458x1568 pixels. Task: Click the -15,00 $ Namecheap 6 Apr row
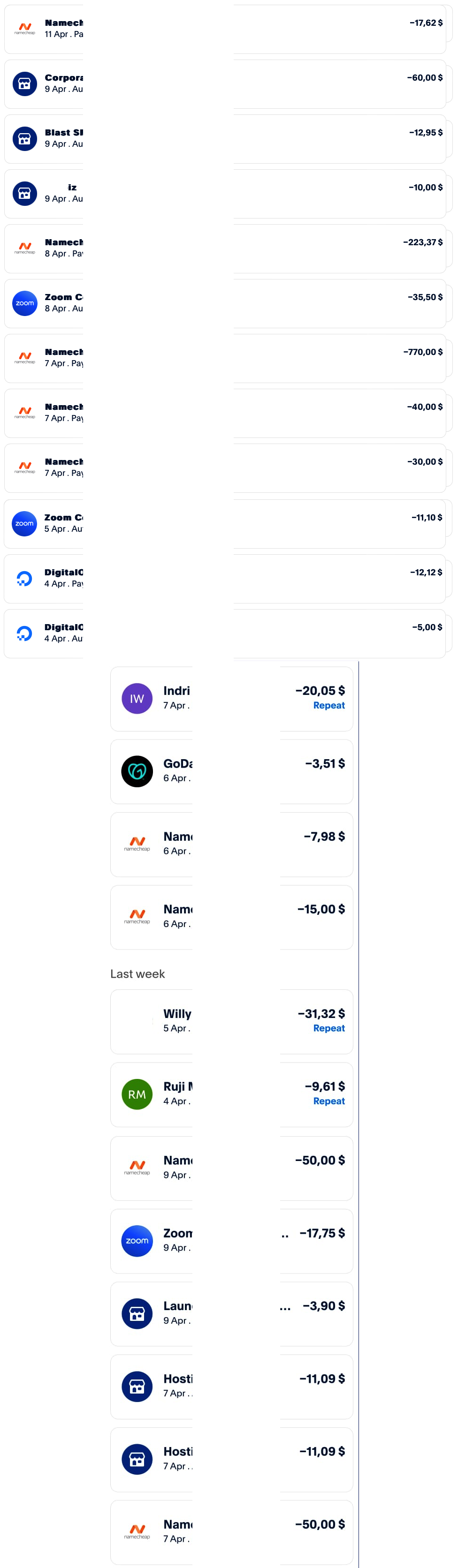[x=231, y=917]
